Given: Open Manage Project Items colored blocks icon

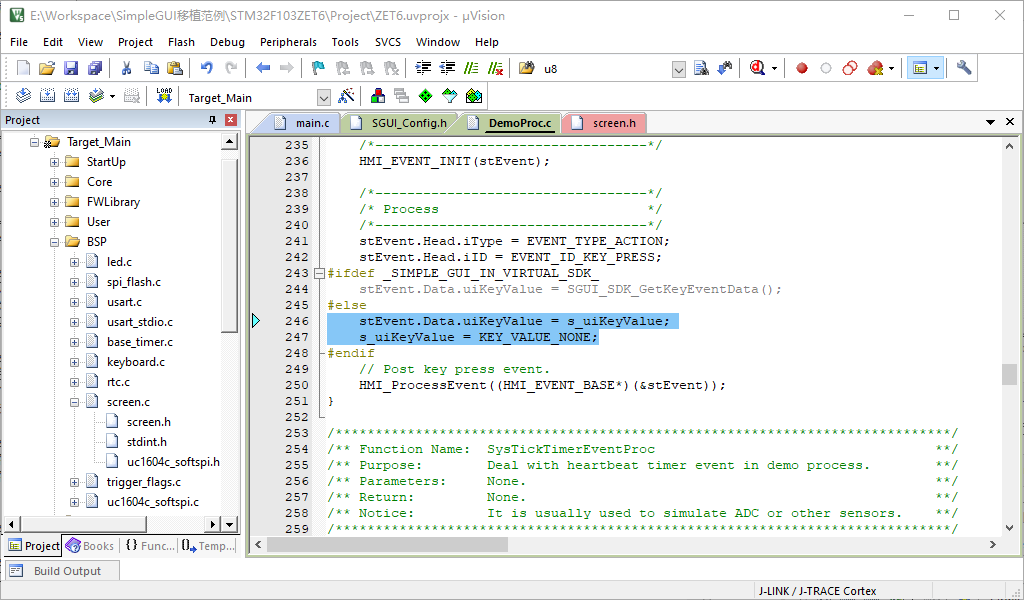Looking at the screenshot, I should pos(377,97).
